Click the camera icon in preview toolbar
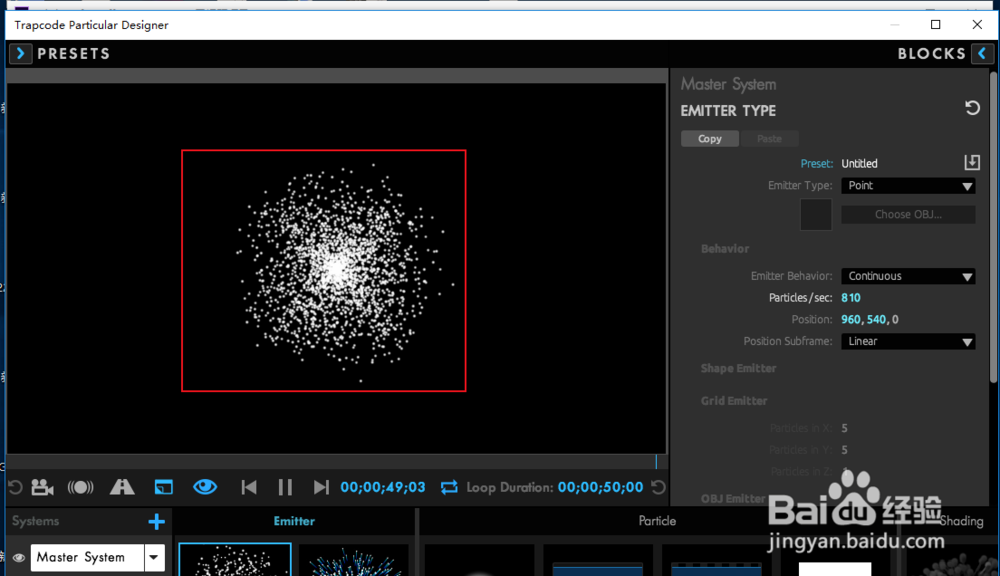Image resolution: width=1000 pixels, height=576 pixels. 43,487
